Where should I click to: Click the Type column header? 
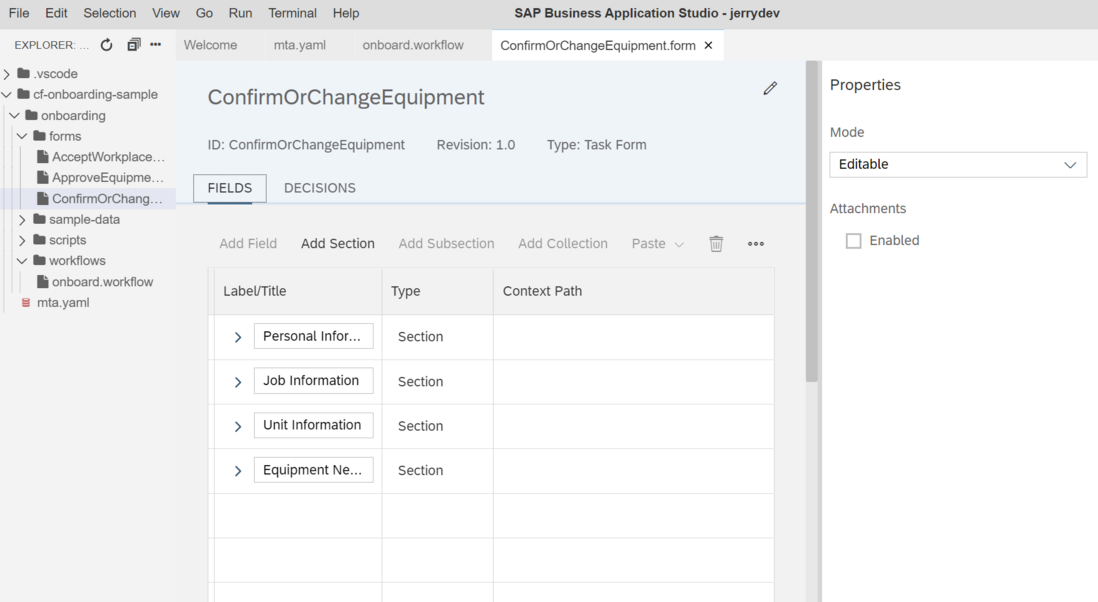click(405, 291)
